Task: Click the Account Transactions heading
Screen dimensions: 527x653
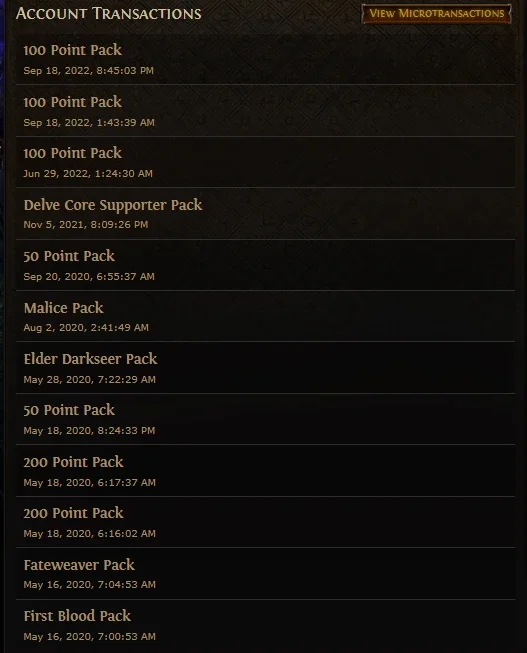Action: 109,13
